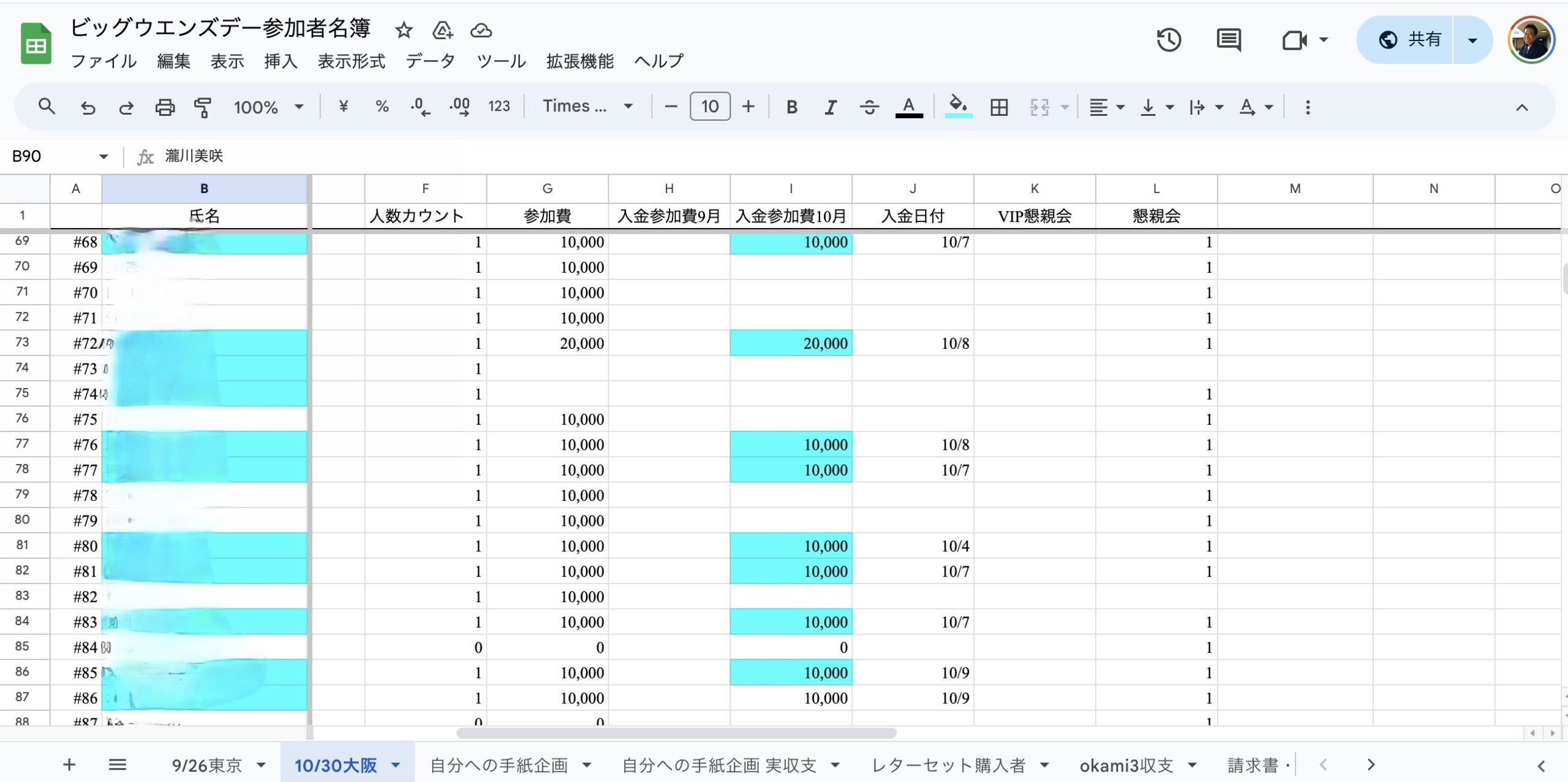Open the データ menu

430,61
